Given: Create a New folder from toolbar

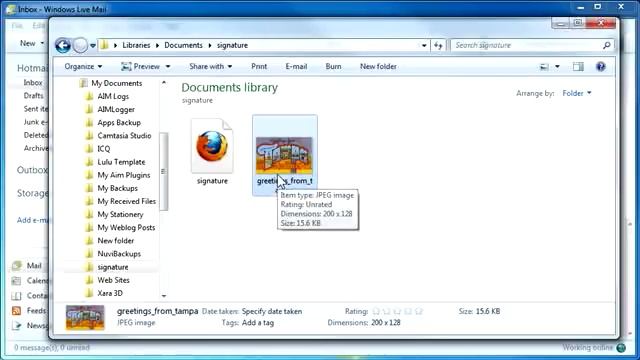Looking at the screenshot, I should pos(378,67).
